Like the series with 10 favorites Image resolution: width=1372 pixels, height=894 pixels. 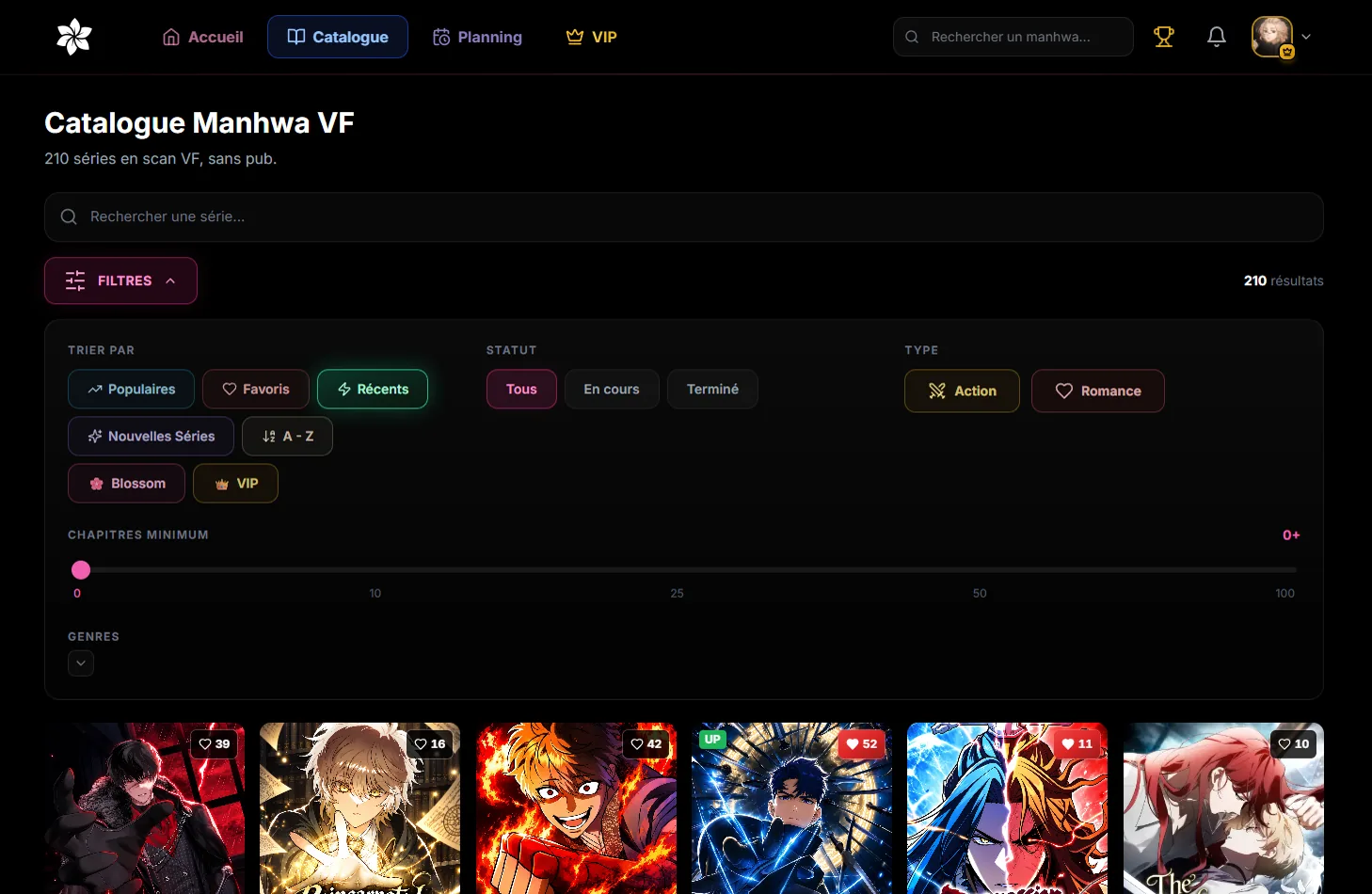1294,743
